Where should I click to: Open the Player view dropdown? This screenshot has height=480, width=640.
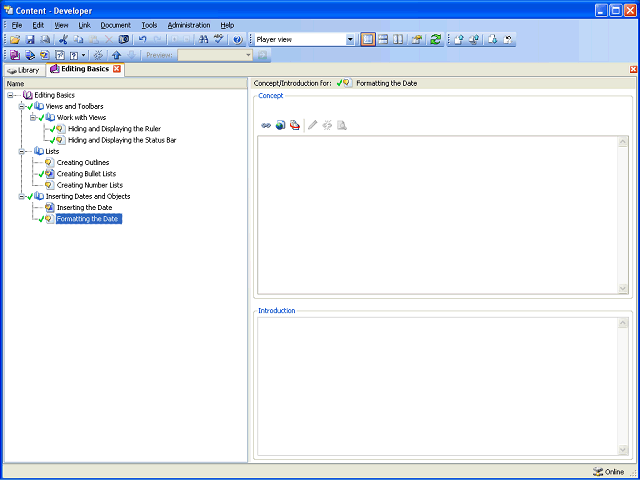pos(350,40)
